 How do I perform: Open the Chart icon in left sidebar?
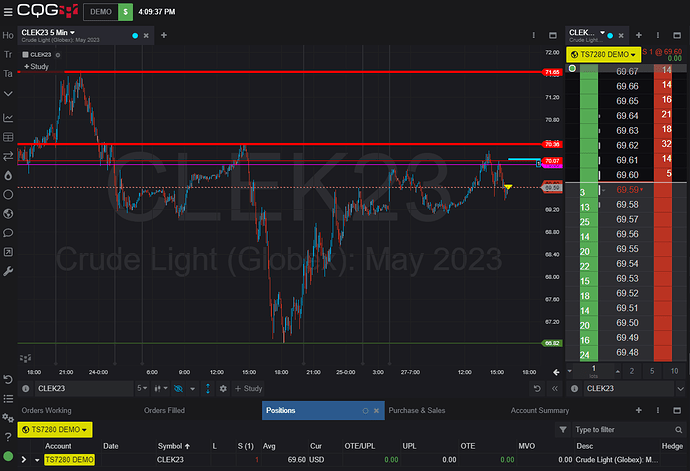(x=8, y=118)
